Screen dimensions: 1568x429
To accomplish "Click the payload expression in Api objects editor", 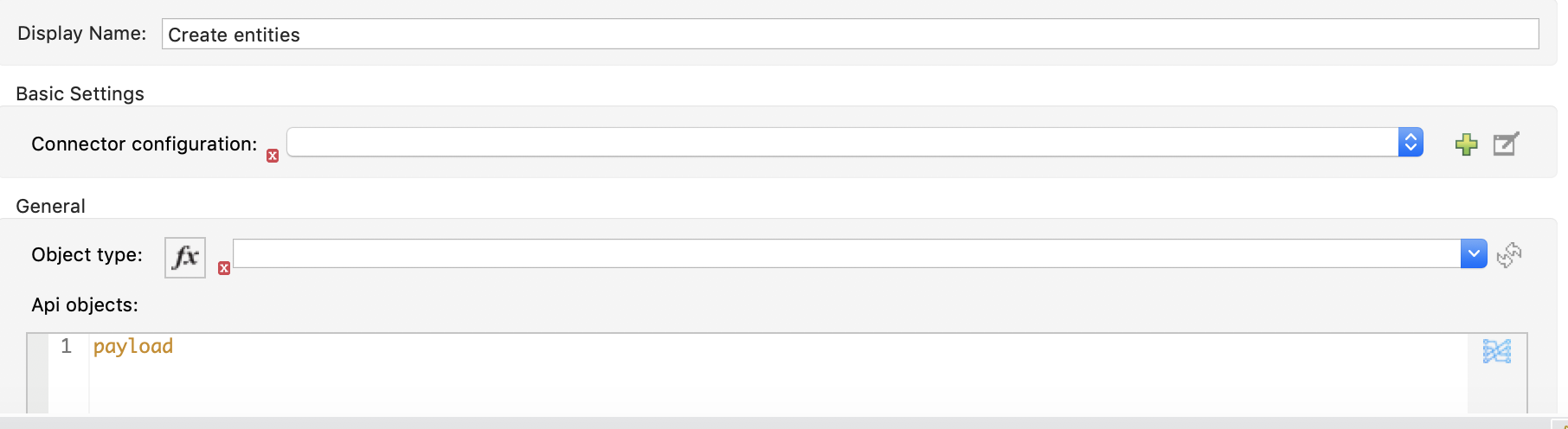I will point(133,346).
